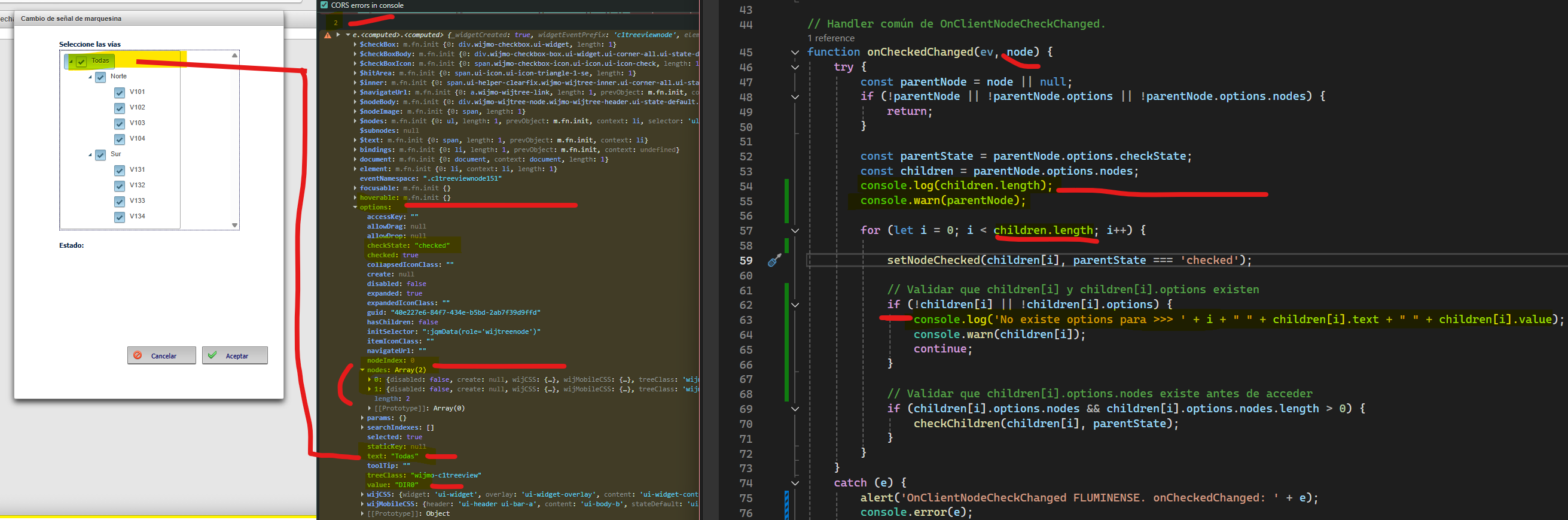Expand the $nodes property

[355, 121]
